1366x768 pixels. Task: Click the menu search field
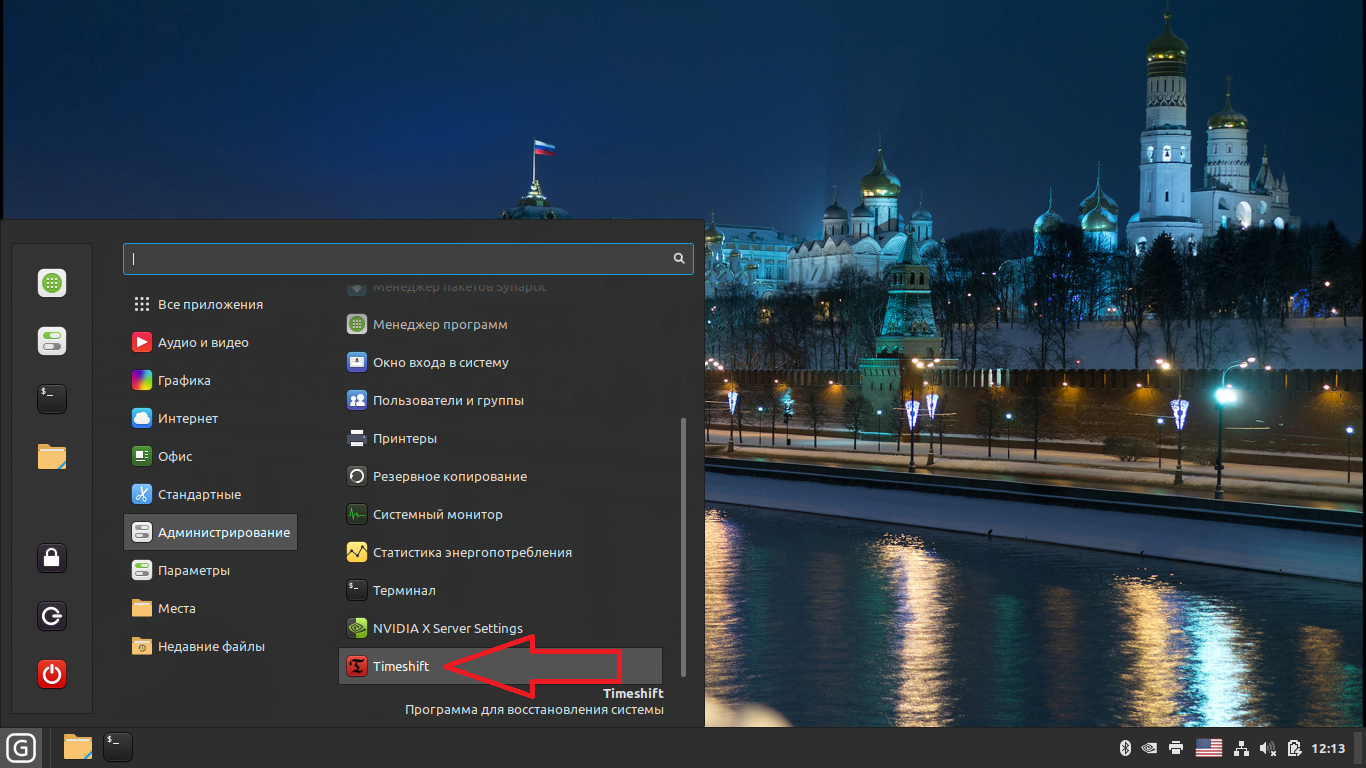click(x=400, y=258)
